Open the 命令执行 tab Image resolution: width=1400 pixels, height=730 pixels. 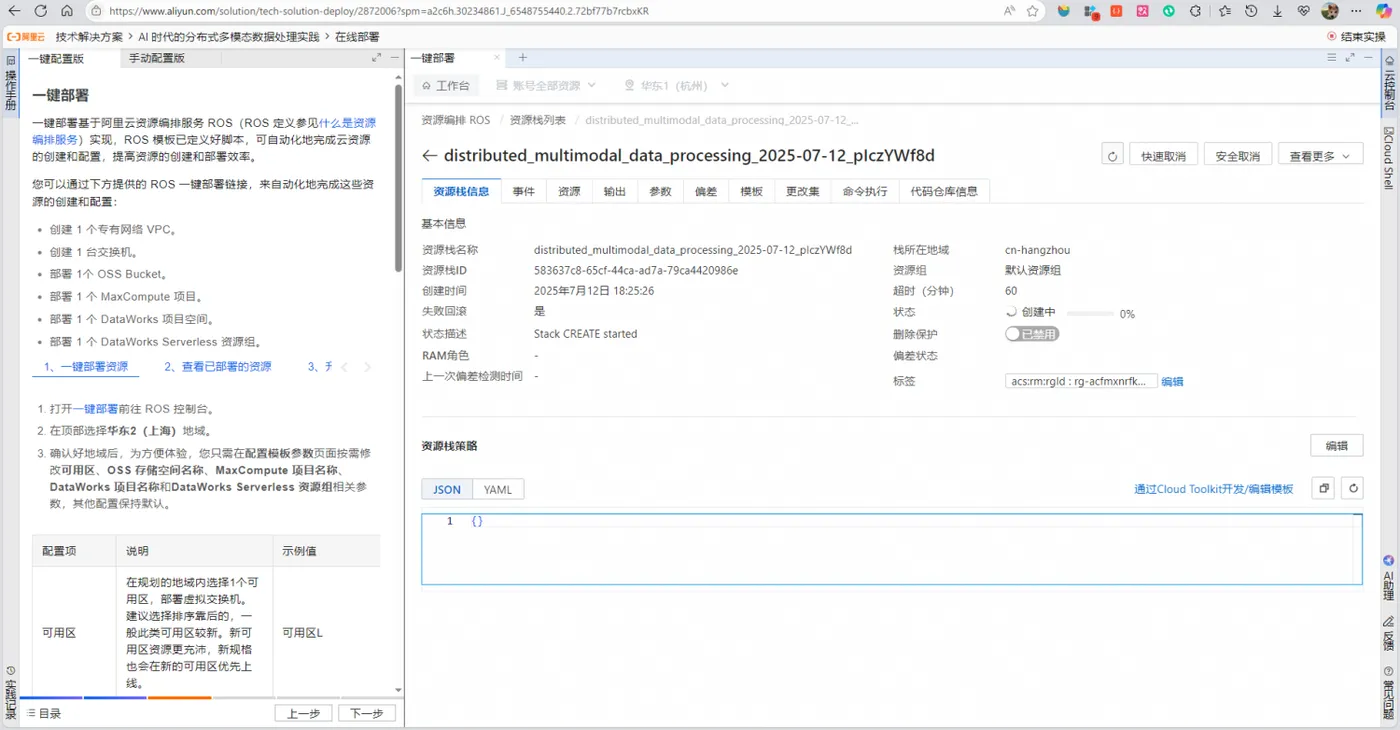click(865, 191)
